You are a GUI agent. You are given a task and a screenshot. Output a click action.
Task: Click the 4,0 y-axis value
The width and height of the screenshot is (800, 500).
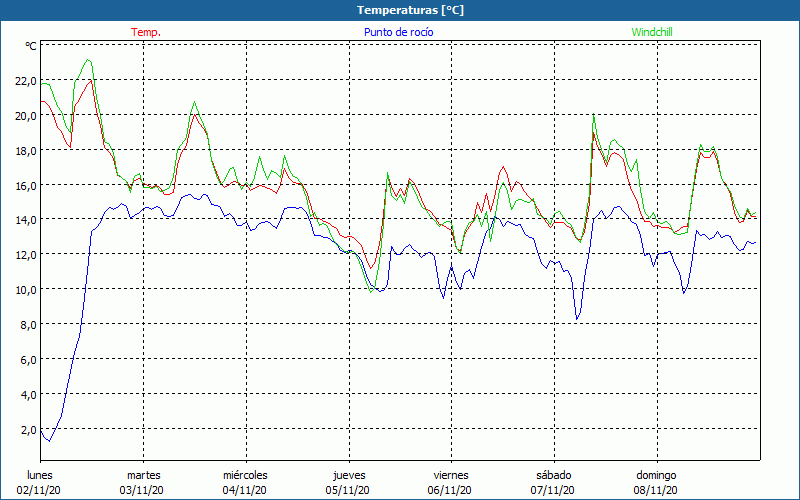coord(31,394)
